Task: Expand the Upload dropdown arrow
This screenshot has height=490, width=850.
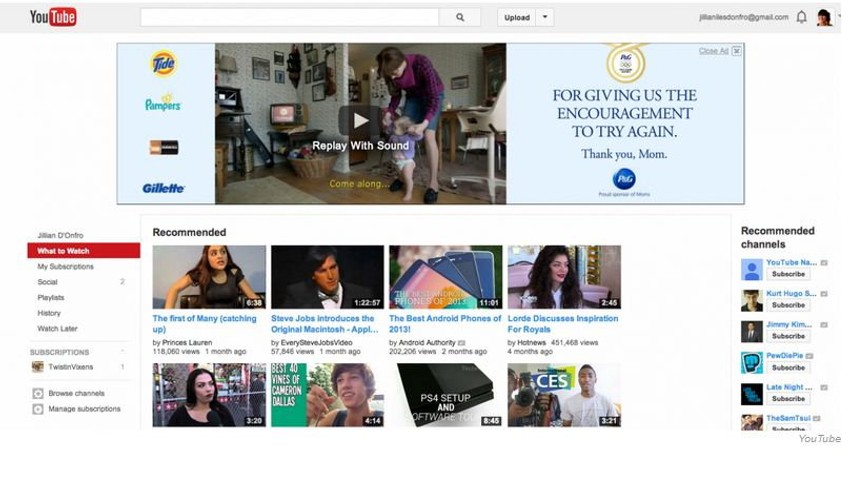Action: coord(544,17)
